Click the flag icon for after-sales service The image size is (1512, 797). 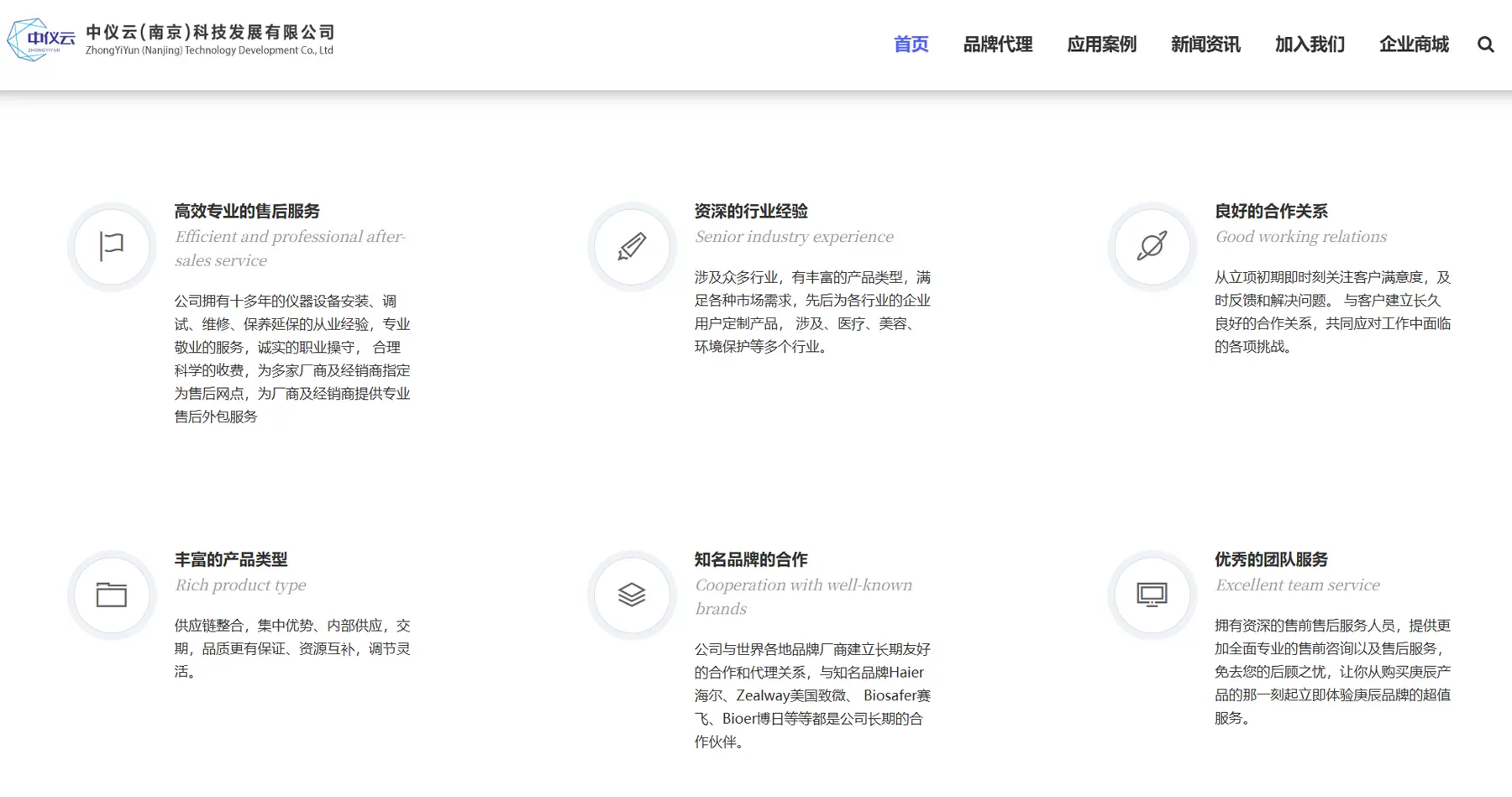(x=112, y=246)
